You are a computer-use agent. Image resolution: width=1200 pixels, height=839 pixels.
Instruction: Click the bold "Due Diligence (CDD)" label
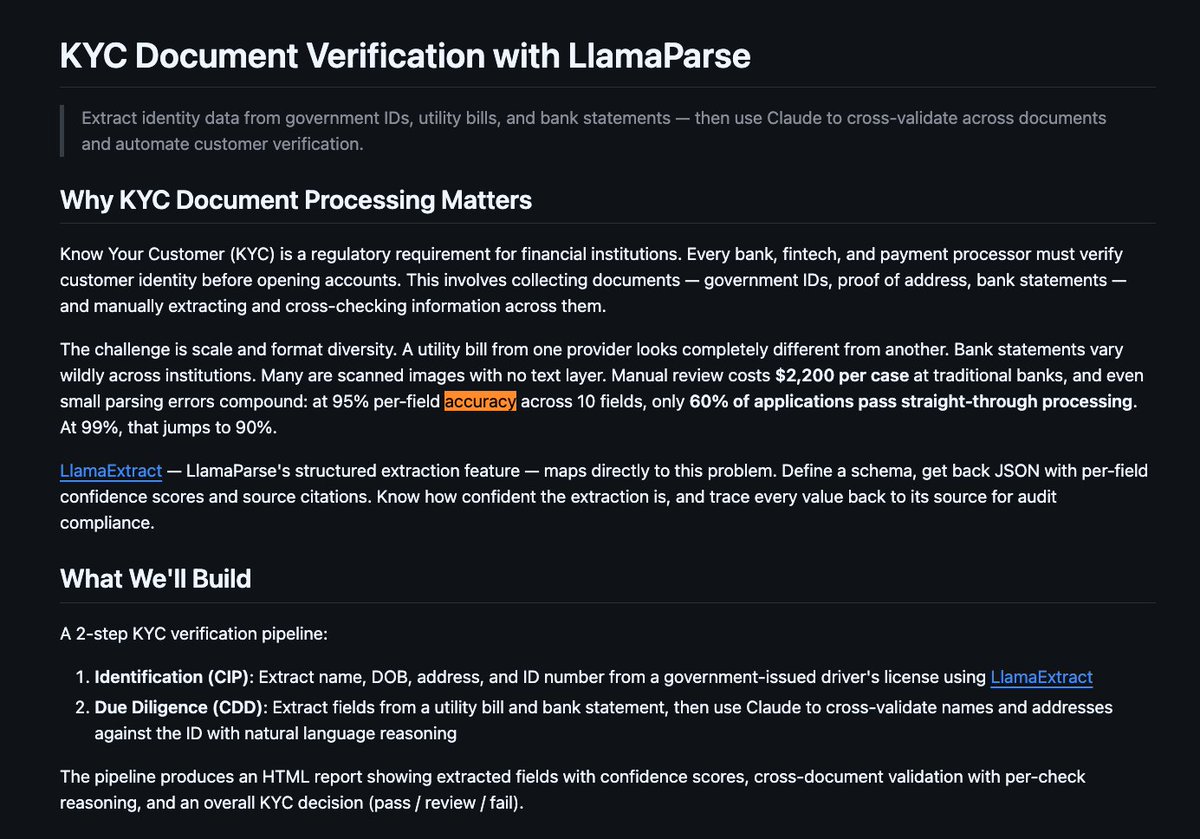pyautogui.click(x=177, y=707)
